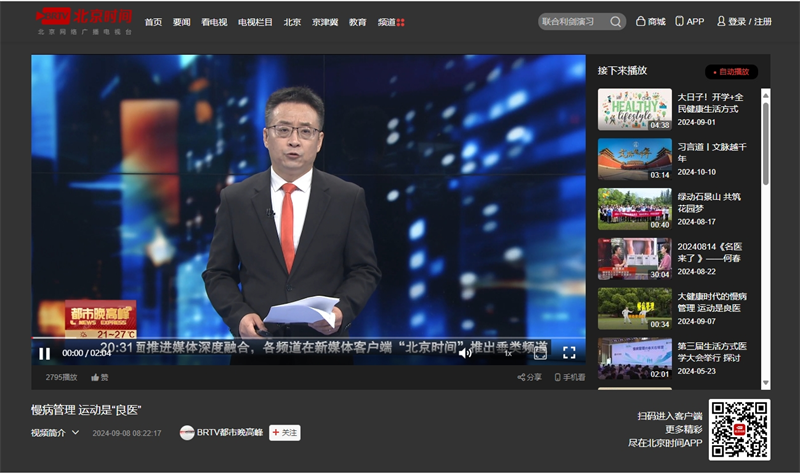Open the APP phone icon
Viewport: 800px width, 474px height.
[x=680, y=21]
